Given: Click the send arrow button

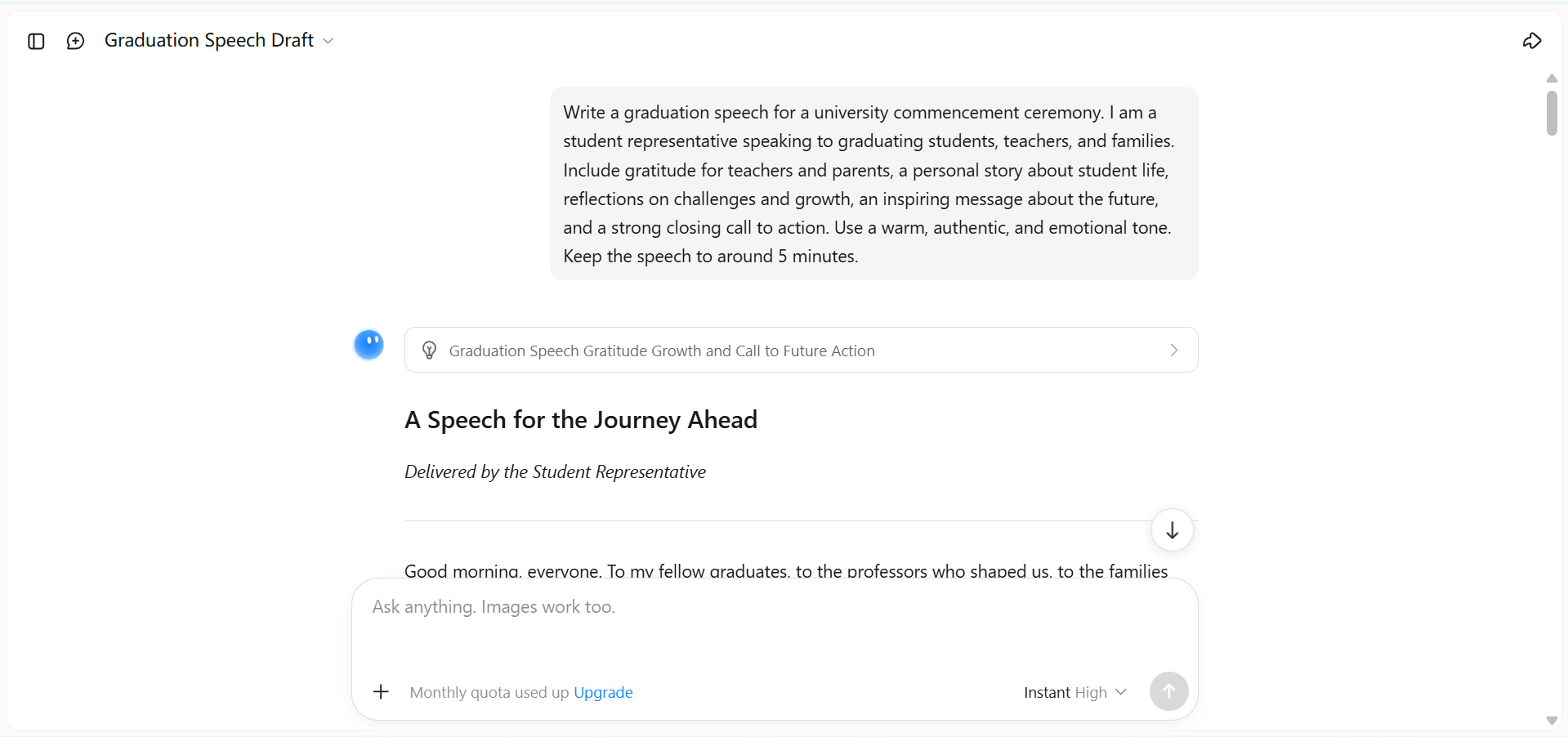Looking at the screenshot, I should click(1168, 691).
